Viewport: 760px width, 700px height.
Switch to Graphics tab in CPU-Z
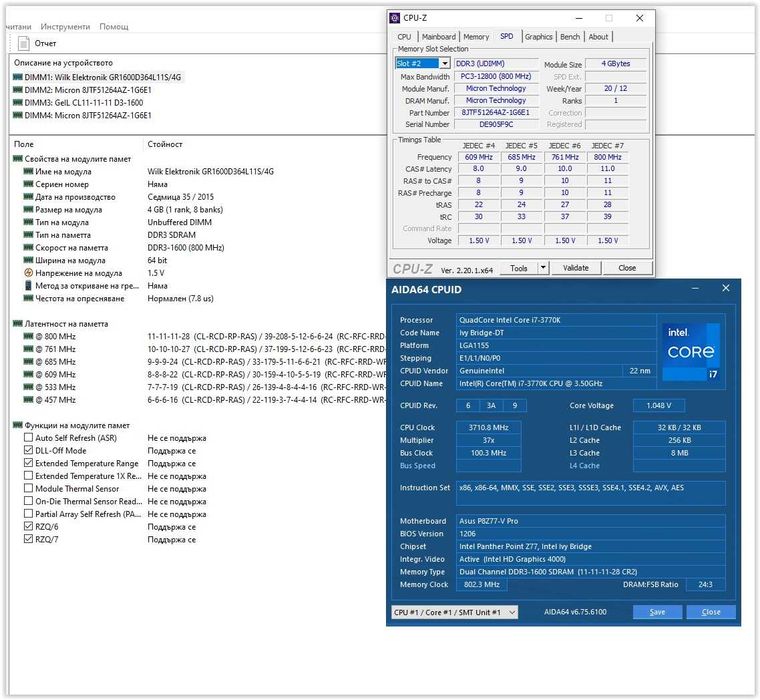(538, 37)
